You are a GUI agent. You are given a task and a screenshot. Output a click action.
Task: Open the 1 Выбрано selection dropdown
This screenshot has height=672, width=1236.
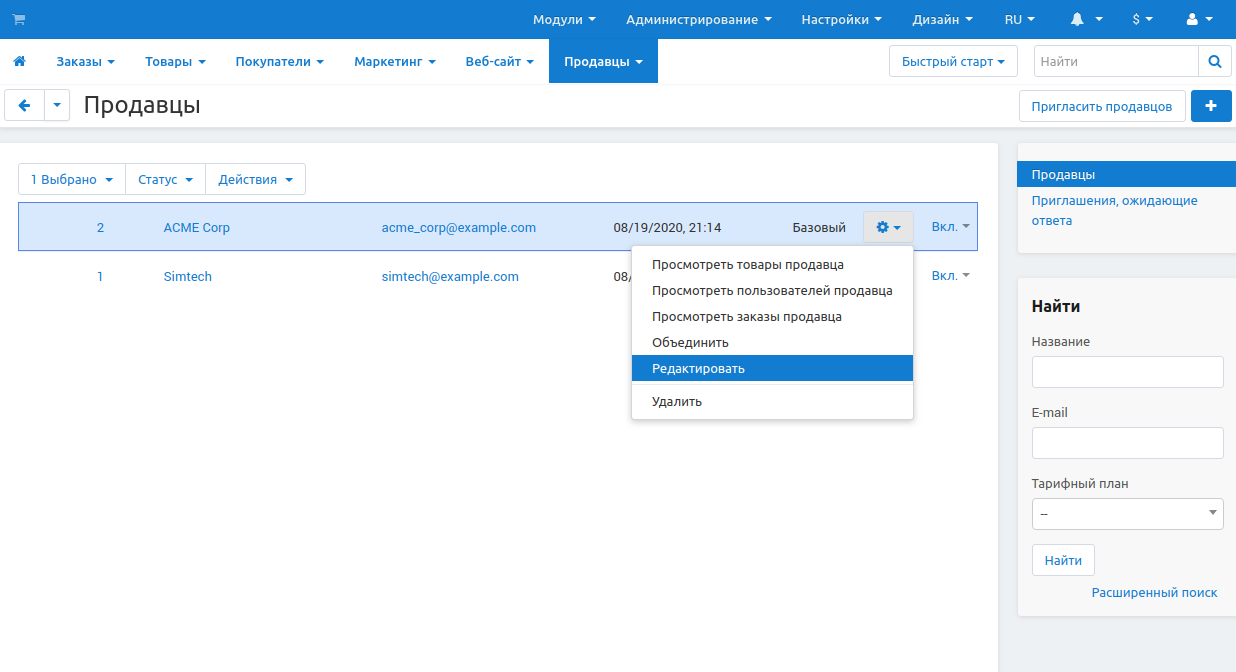72,180
